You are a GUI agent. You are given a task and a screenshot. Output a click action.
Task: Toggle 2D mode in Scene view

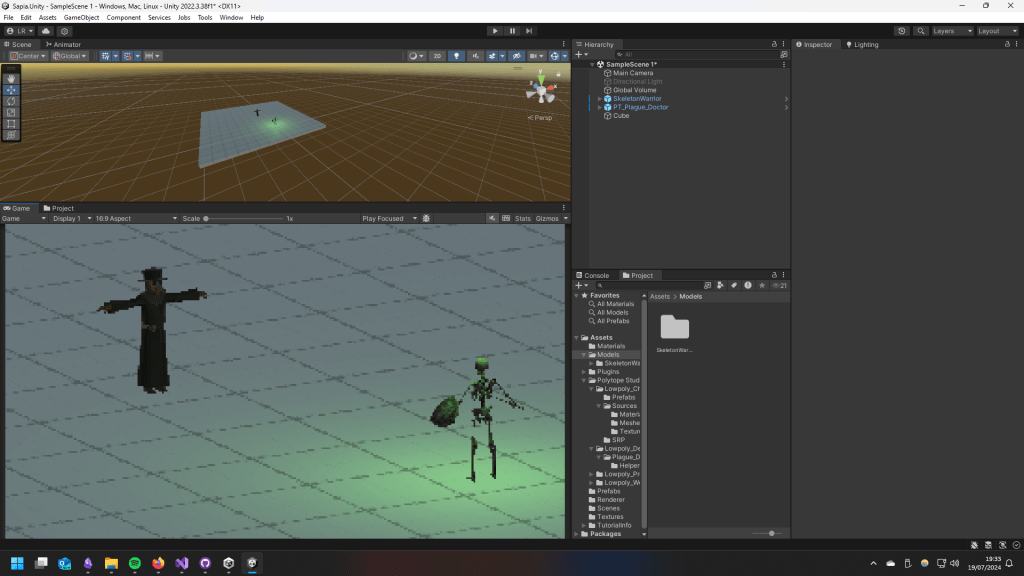point(437,56)
